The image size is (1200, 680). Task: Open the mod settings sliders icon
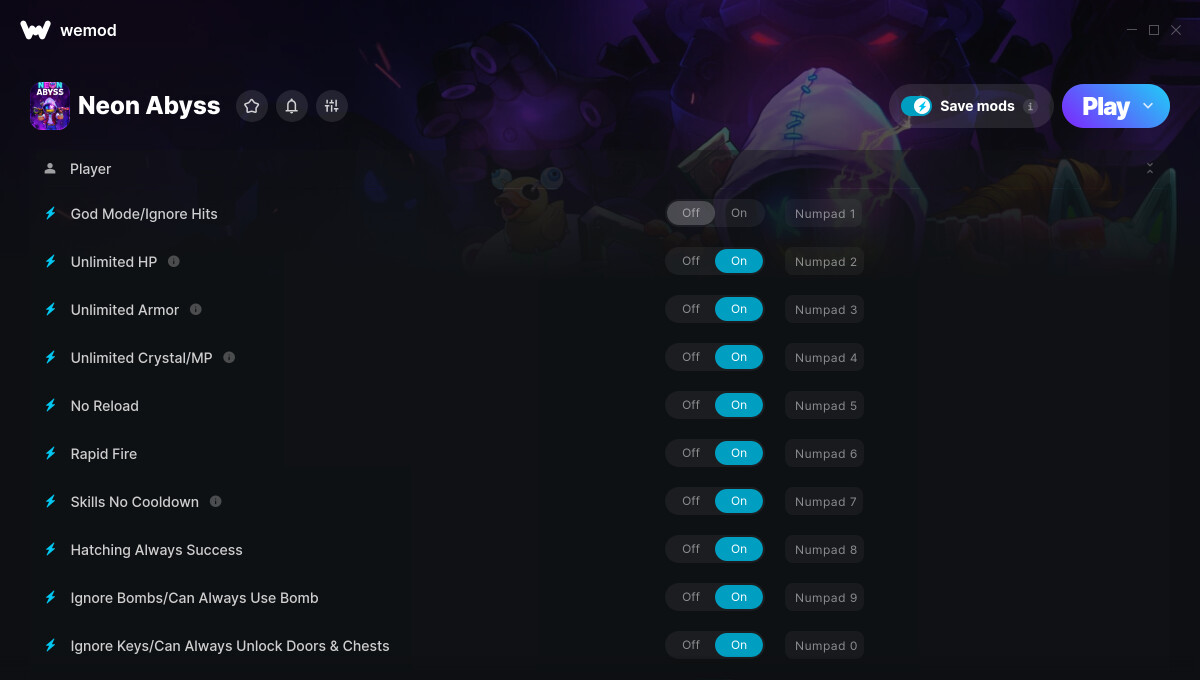[x=332, y=106]
